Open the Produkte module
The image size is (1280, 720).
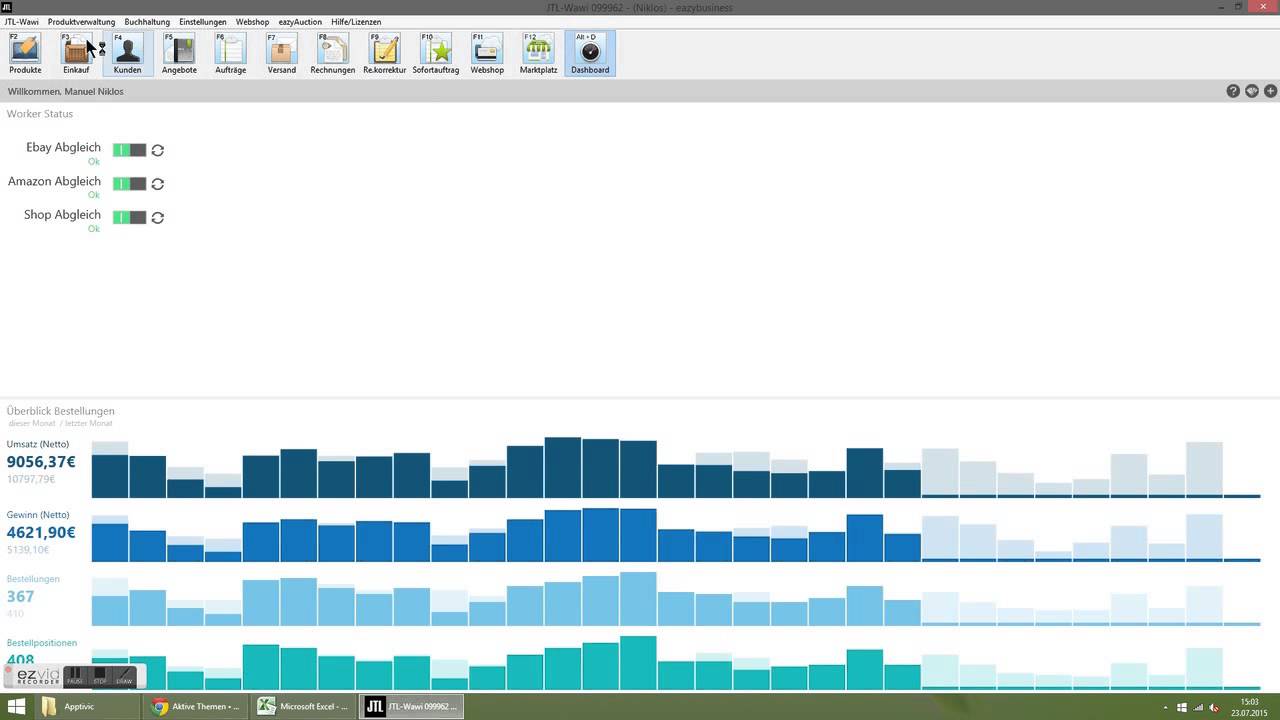pyautogui.click(x=25, y=54)
